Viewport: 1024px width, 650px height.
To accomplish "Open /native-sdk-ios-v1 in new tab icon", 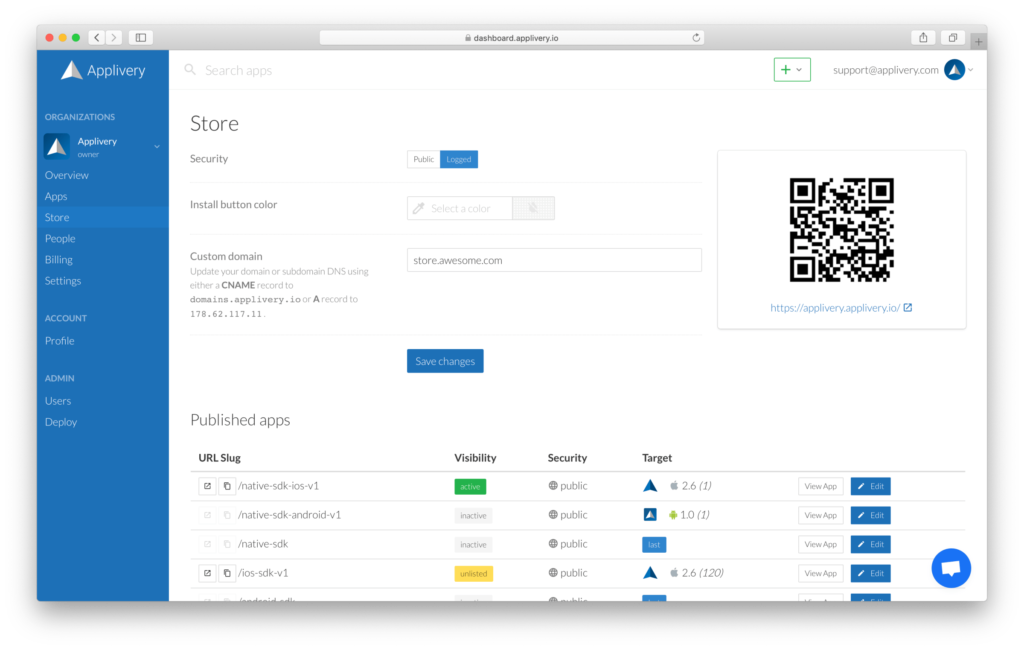I will tap(207, 486).
